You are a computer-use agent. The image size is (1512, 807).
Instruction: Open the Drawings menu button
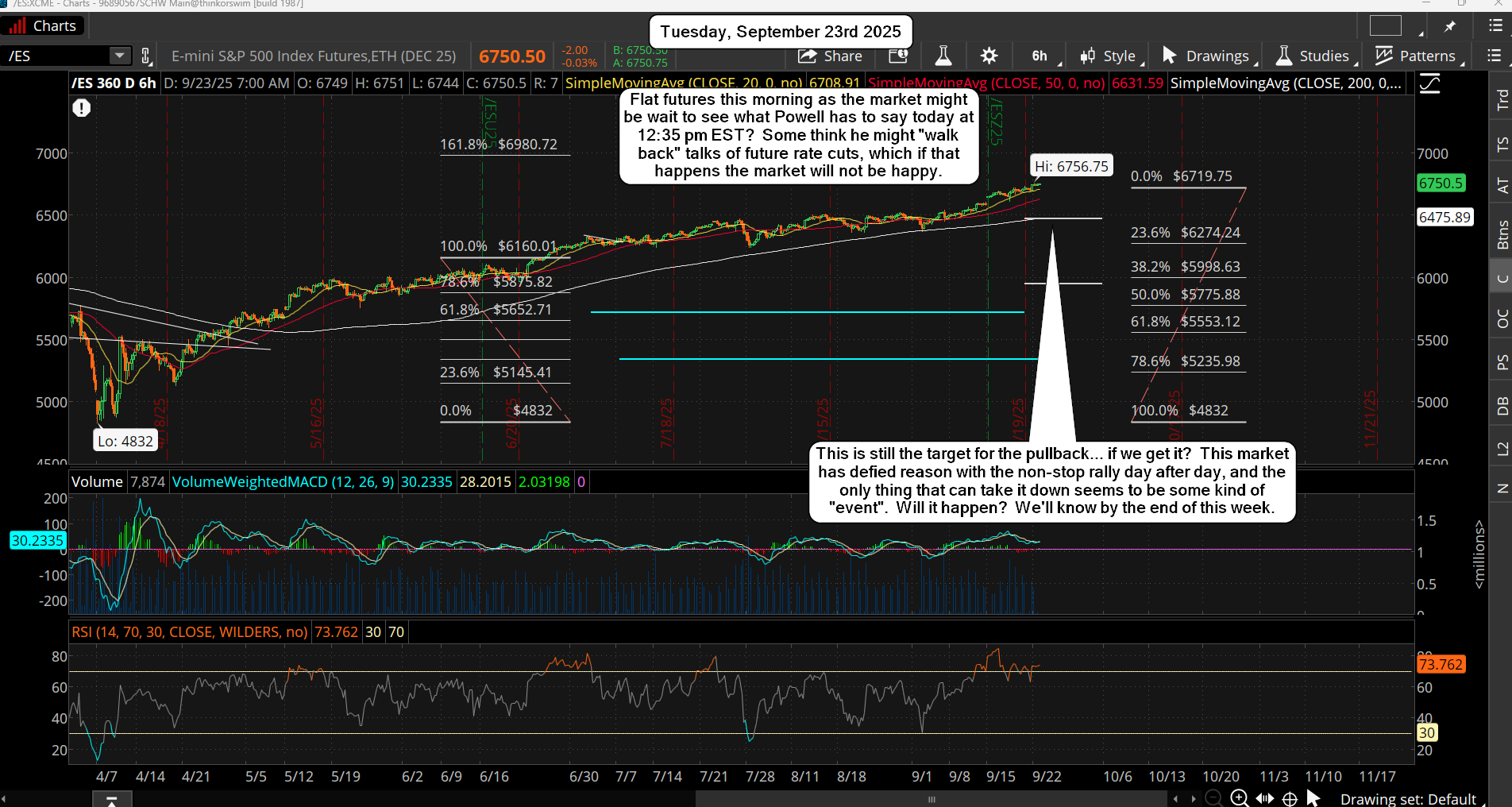coord(1206,56)
